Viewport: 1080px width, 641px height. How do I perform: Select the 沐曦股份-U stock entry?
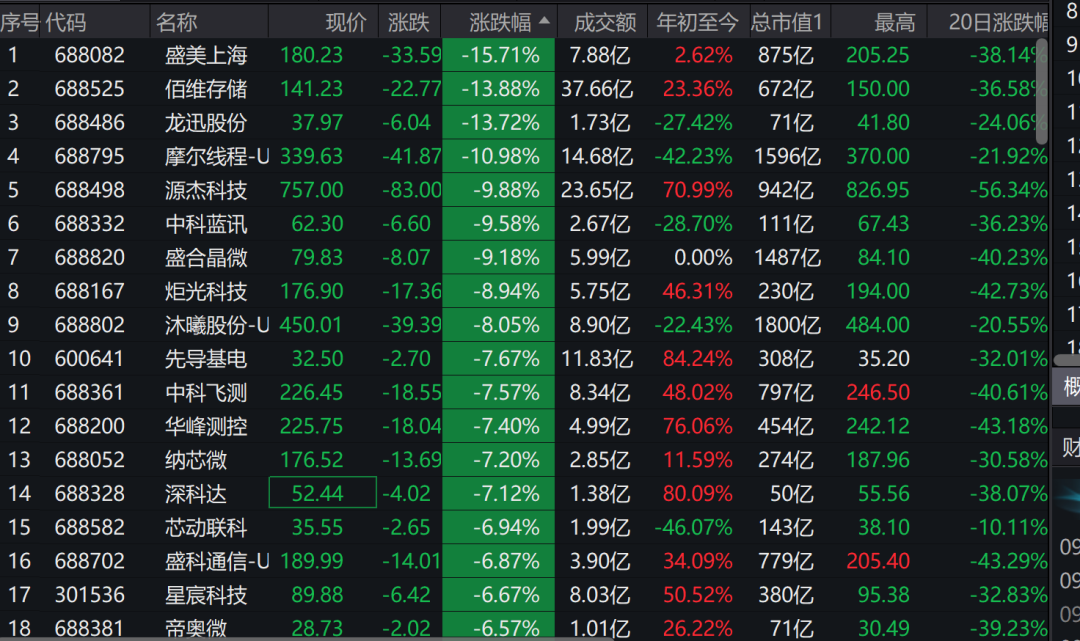pyautogui.click(x=217, y=325)
